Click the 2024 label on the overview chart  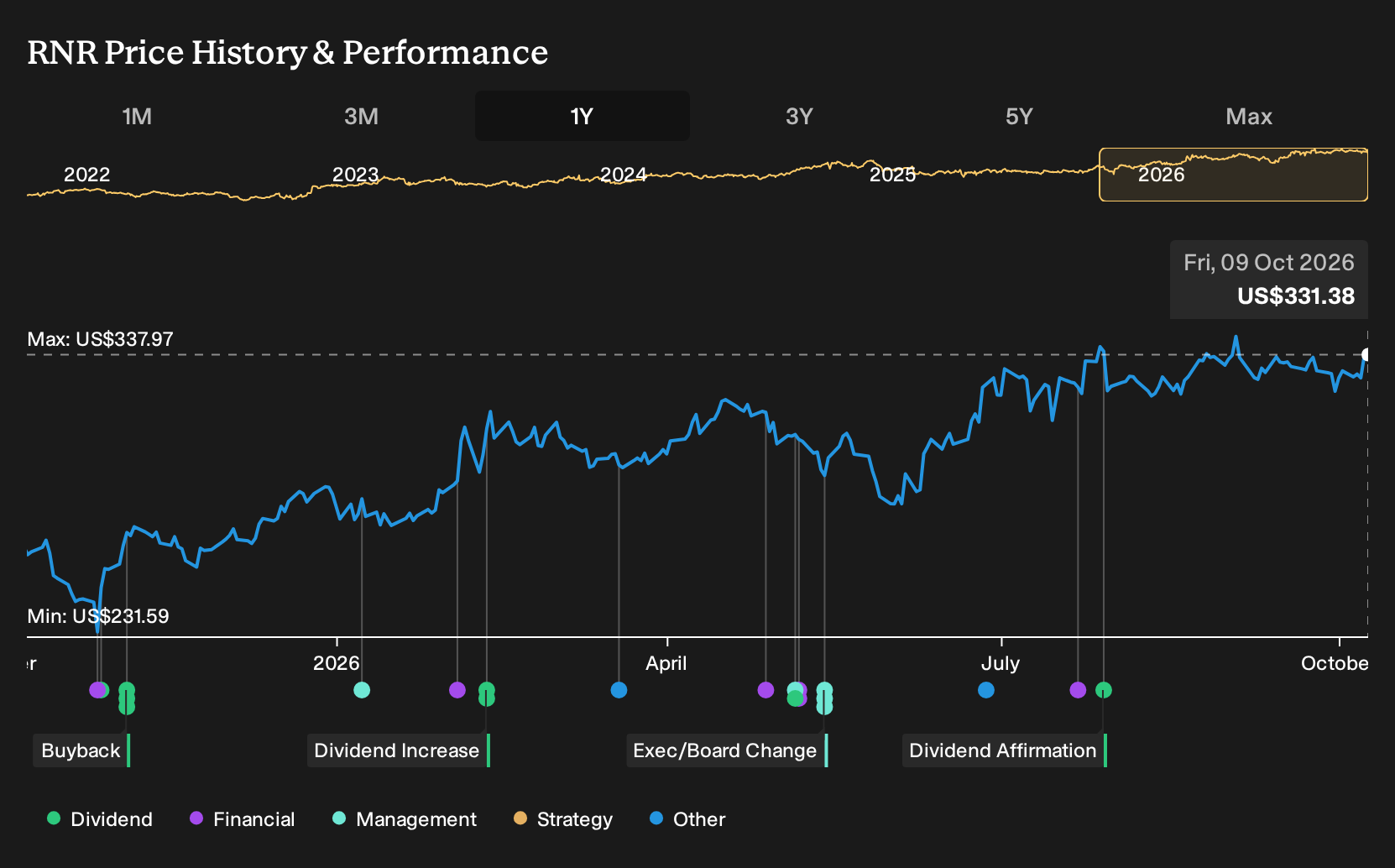(x=624, y=175)
